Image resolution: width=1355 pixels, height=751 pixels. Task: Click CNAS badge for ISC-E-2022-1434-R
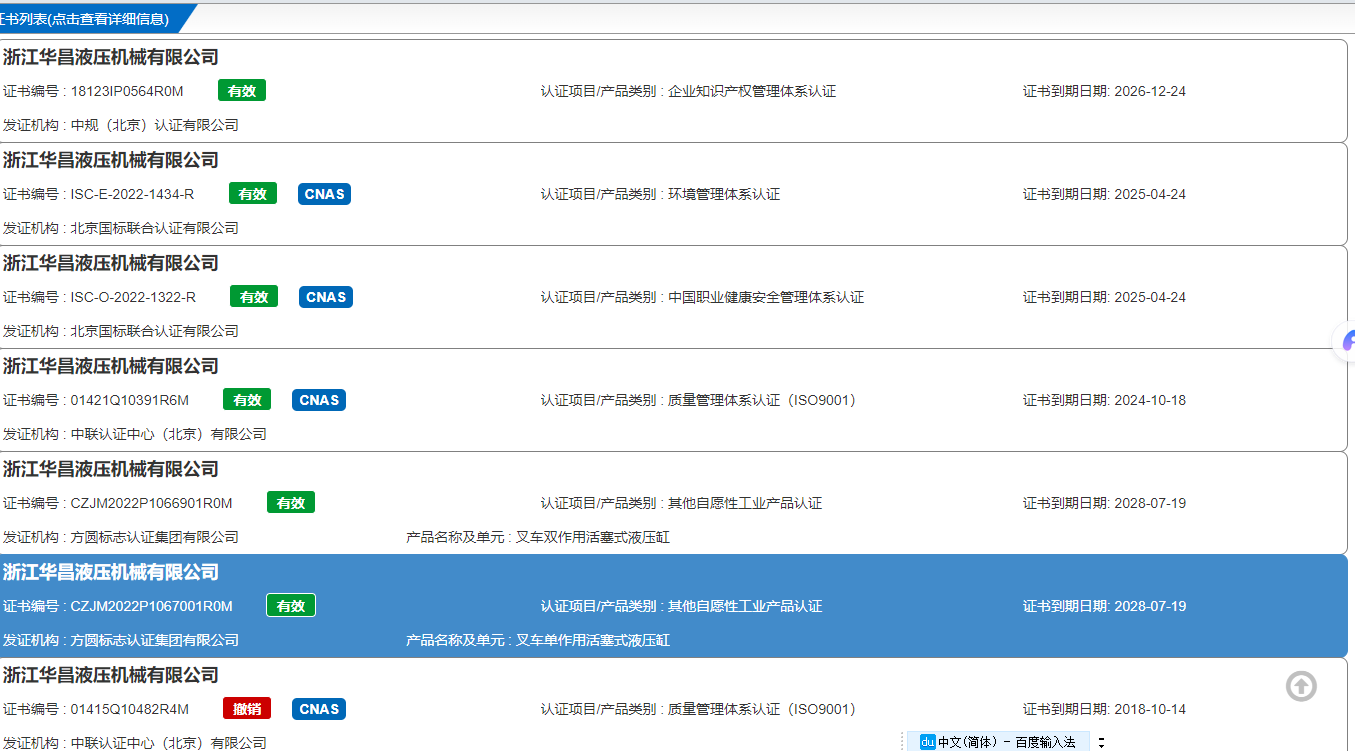(324, 194)
